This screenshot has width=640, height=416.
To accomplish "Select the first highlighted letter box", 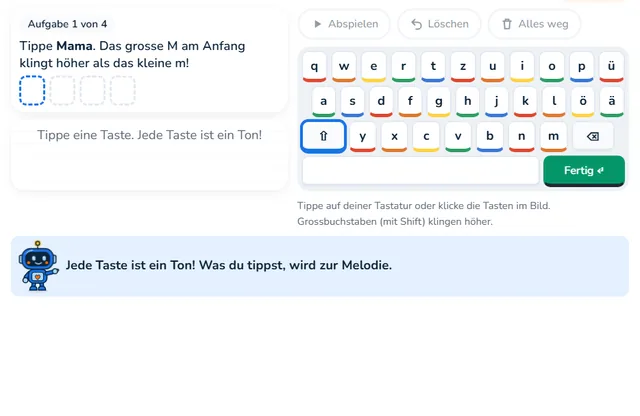I will [32, 91].
